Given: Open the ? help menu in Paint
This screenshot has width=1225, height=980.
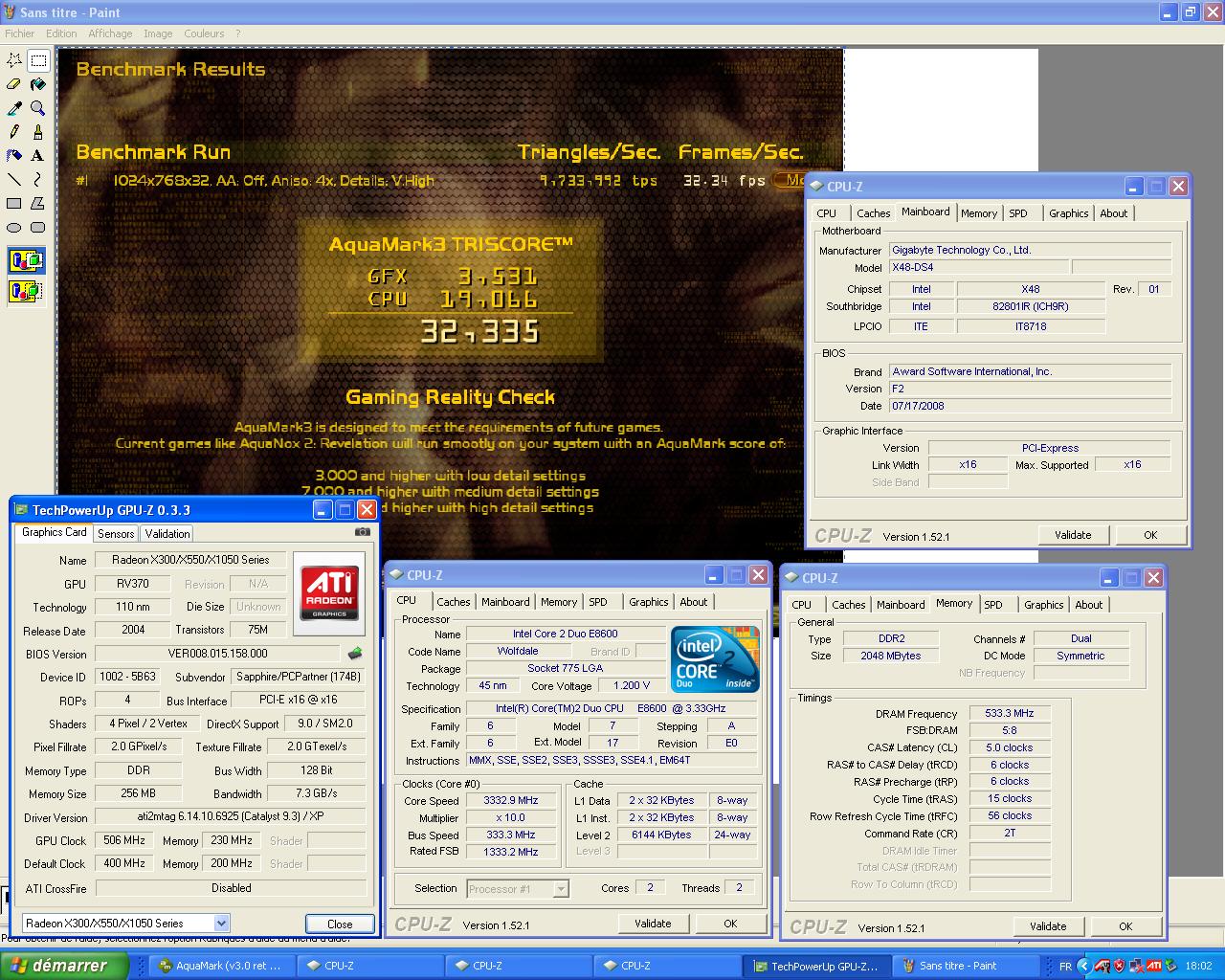Looking at the screenshot, I should [x=238, y=33].
